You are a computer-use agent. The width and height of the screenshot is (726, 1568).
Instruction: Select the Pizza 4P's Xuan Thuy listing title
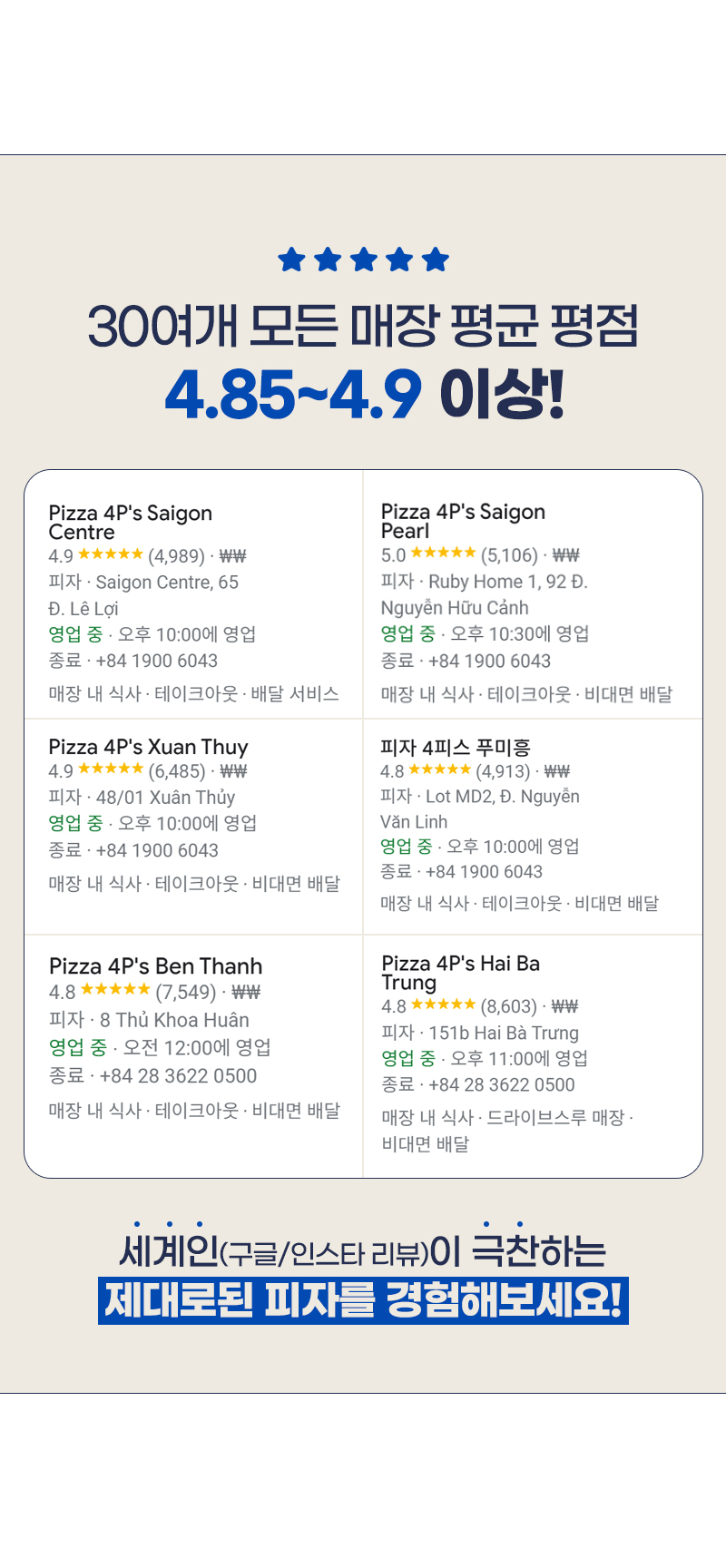[x=148, y=747]
